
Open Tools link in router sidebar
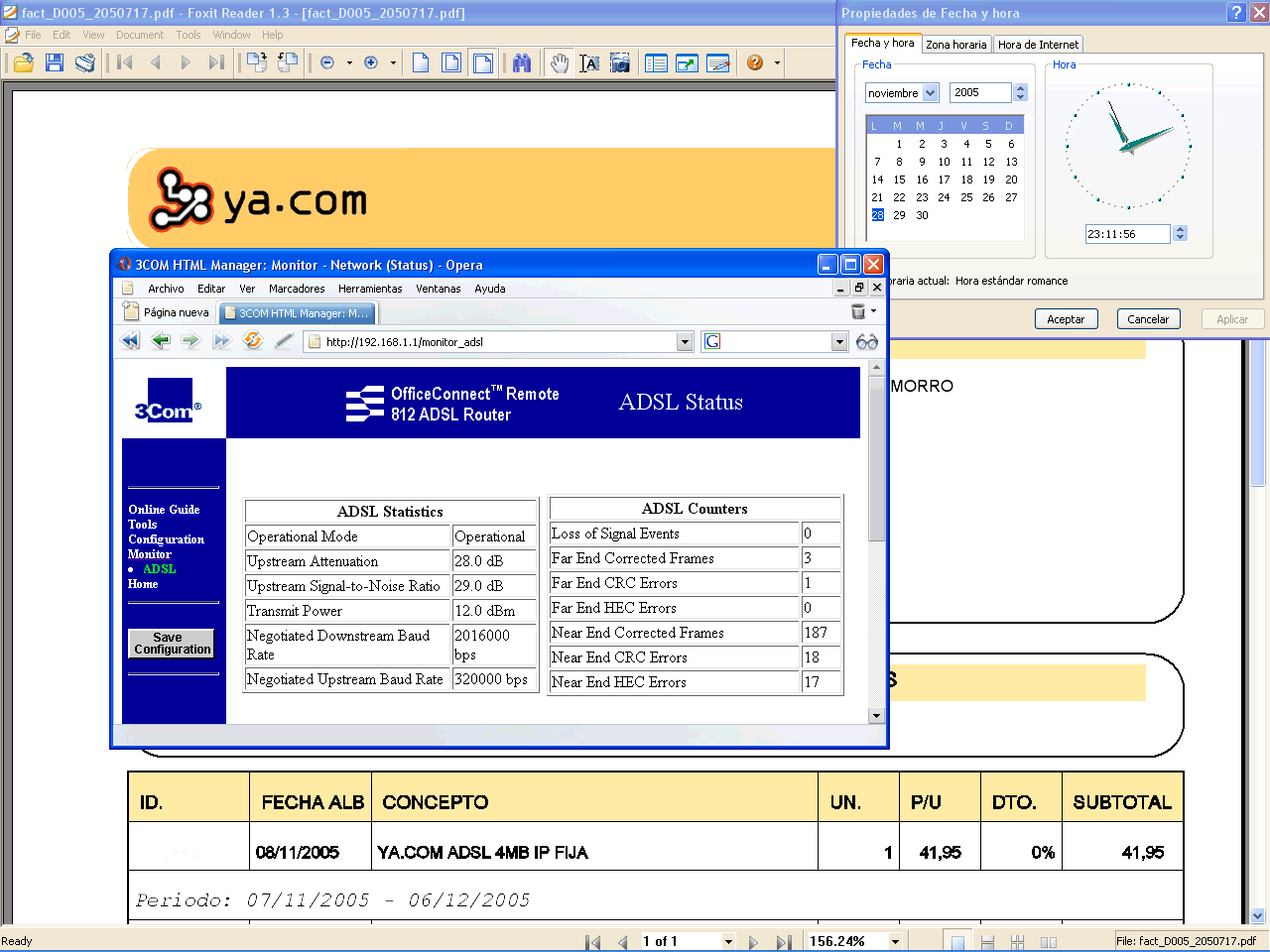pyautogui.click(x=142, y=525)
